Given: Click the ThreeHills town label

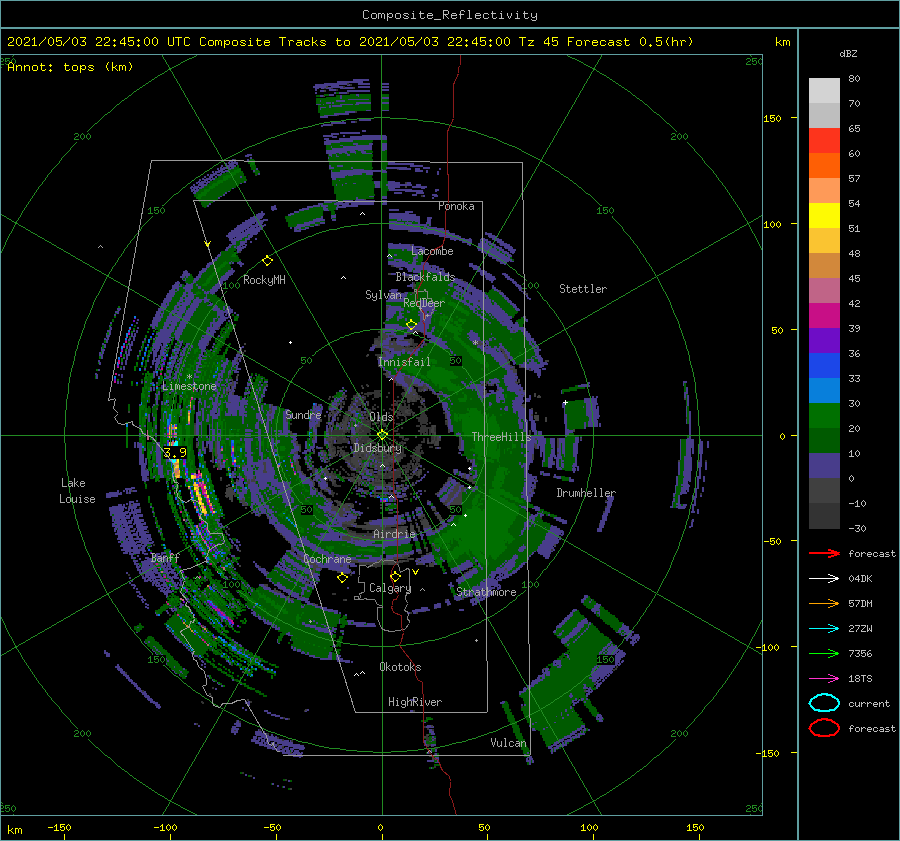Looking at the screenshot, I should point(502,437).
